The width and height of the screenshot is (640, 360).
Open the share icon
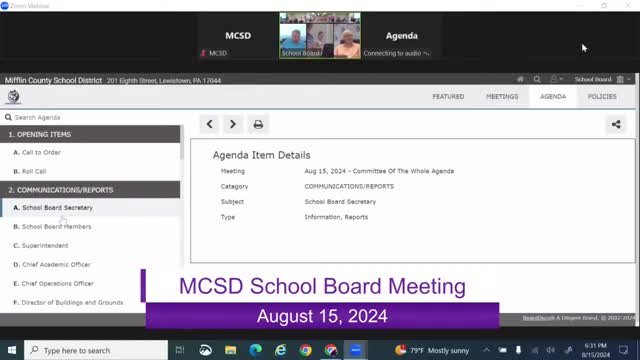[x=616, y=124]
